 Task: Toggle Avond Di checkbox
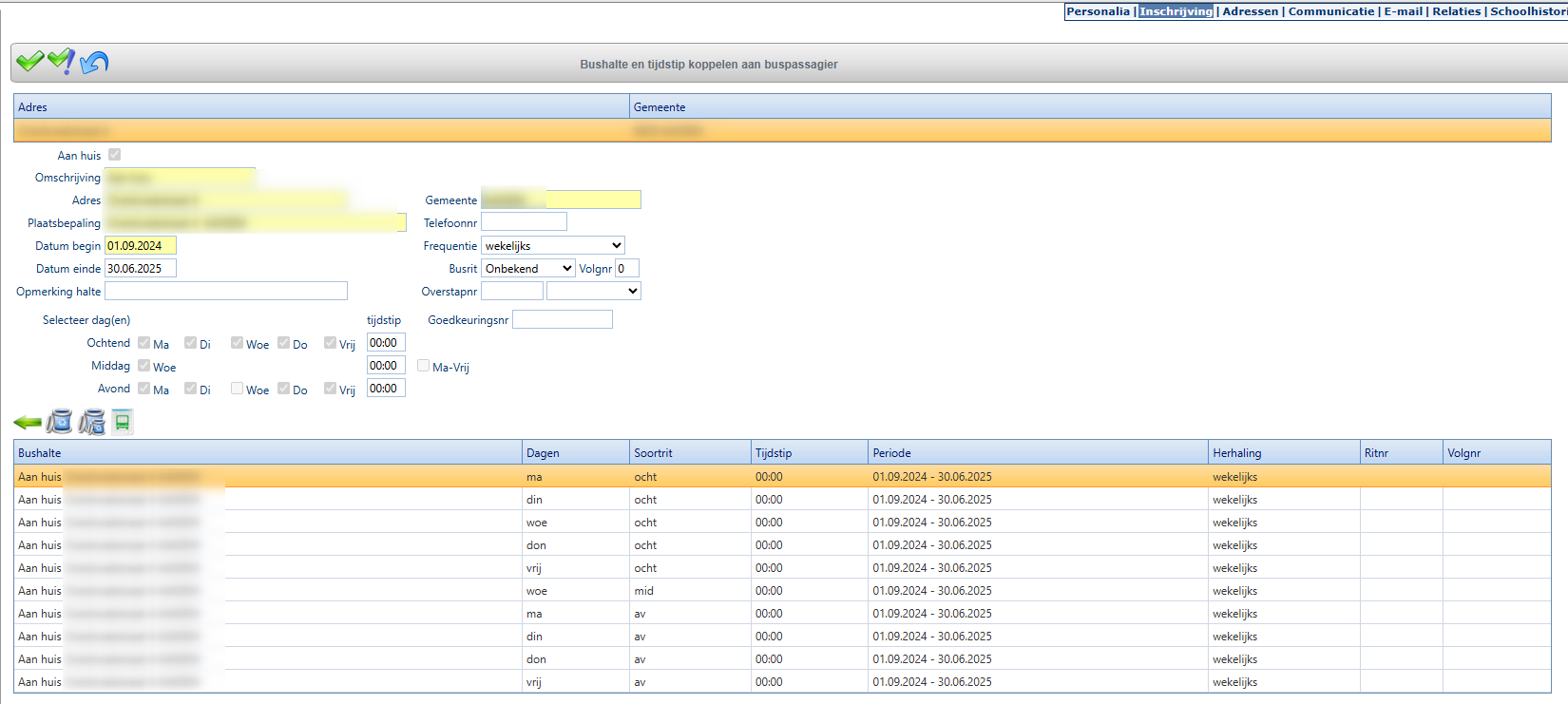click(x=190, y=389)
